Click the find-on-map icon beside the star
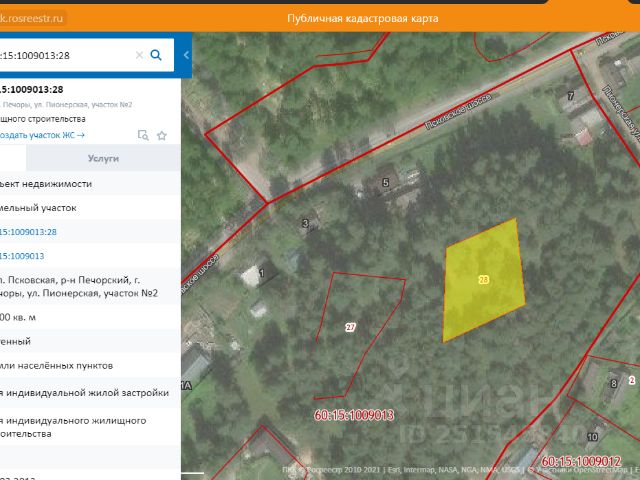The width and height of the screenshot is (640, 480). (x=143, y=134)
